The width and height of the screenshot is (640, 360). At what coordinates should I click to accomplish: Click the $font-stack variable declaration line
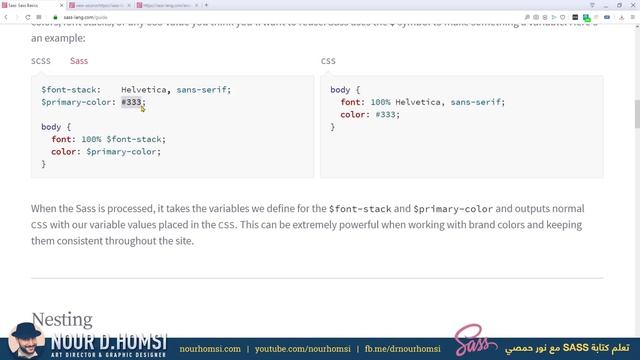pyautogui.click(x=136, y=90)
